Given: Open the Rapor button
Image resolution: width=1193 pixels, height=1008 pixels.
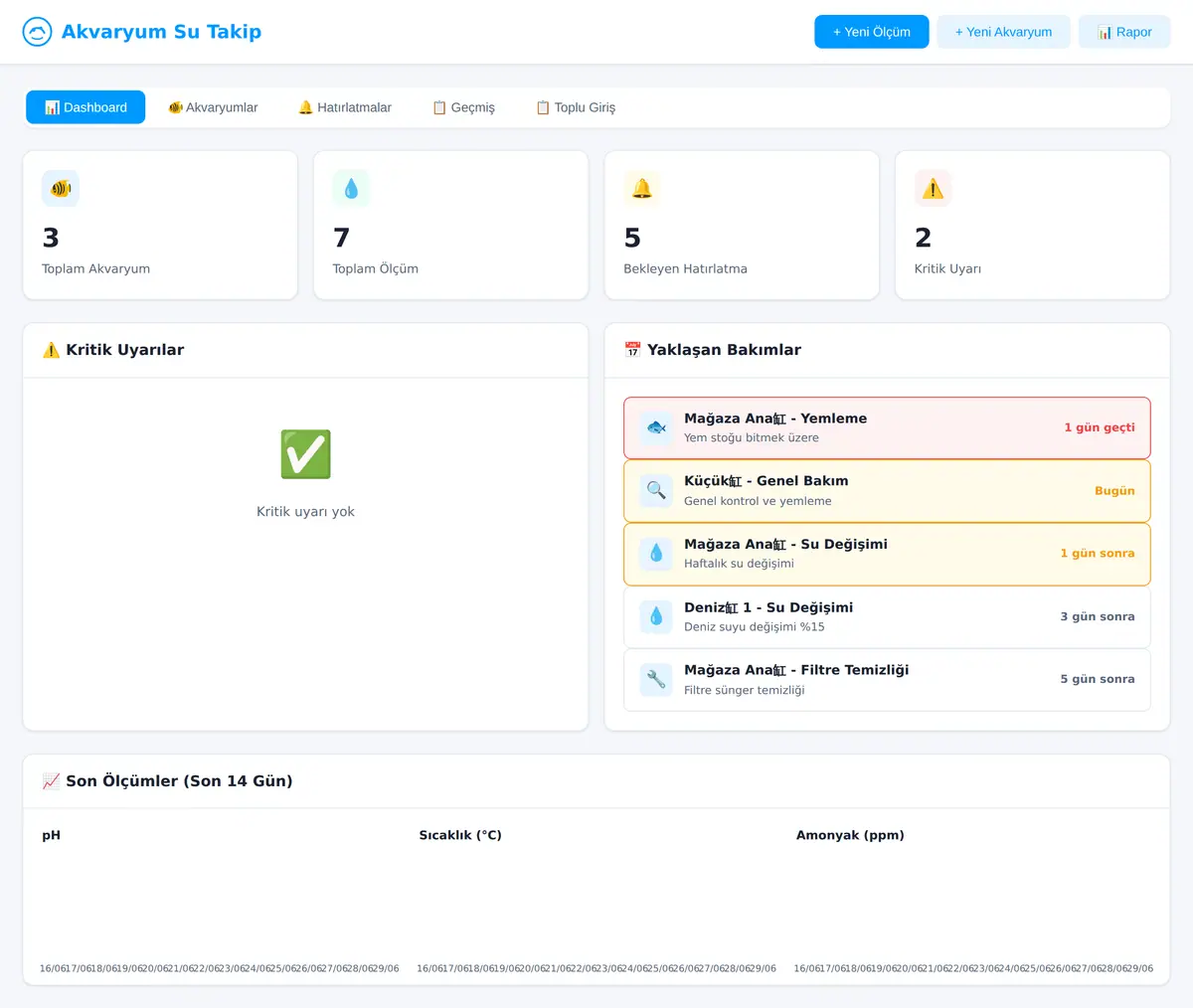Looking at the screenshot, I should coord(1124,32).
